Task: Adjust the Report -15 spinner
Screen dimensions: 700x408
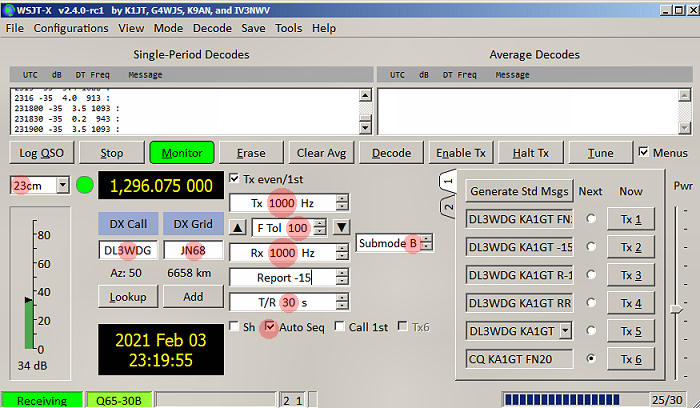Action: [x=342, y=278]
